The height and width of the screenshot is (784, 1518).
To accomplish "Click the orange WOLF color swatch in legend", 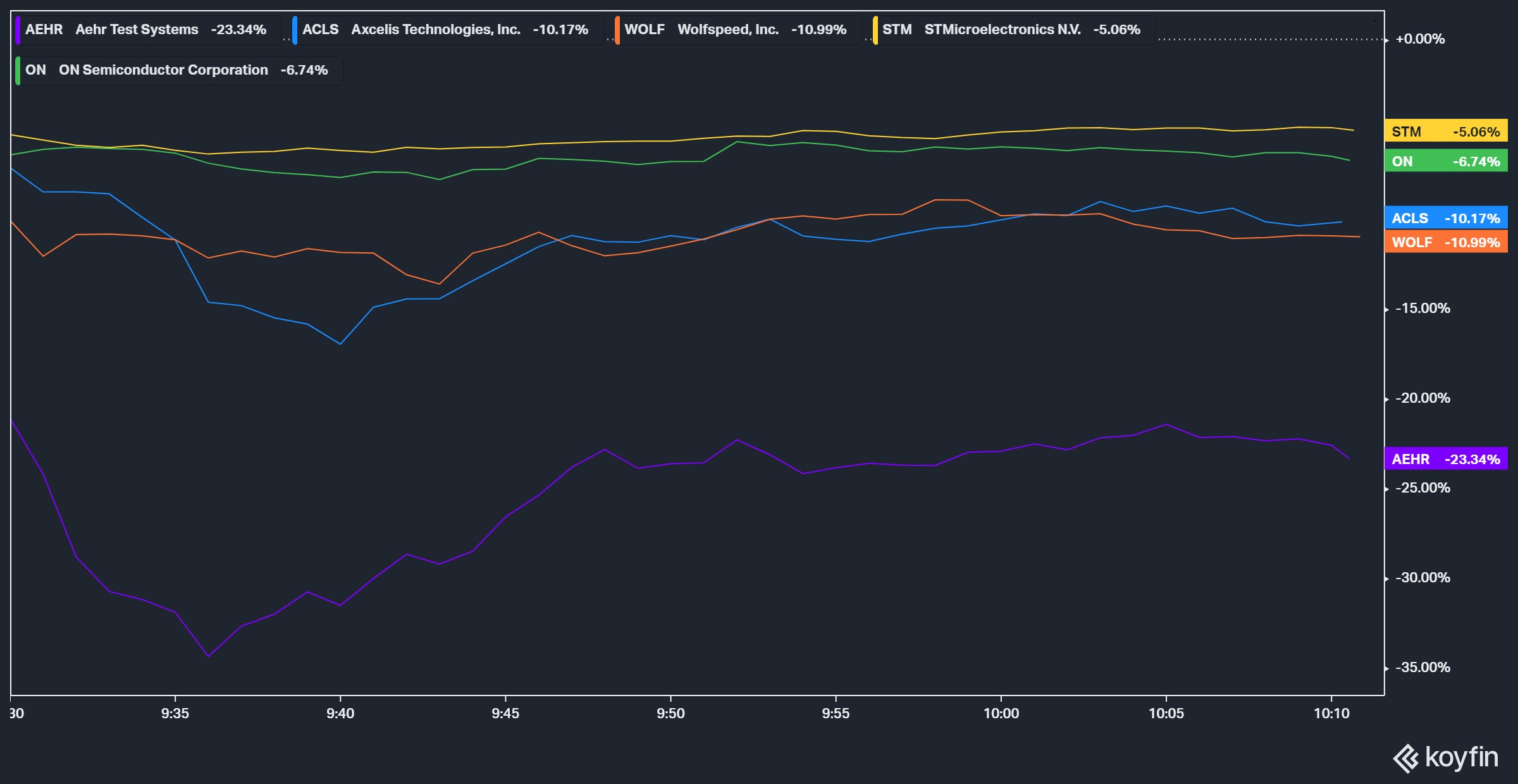I will click(x=617, y=30).
